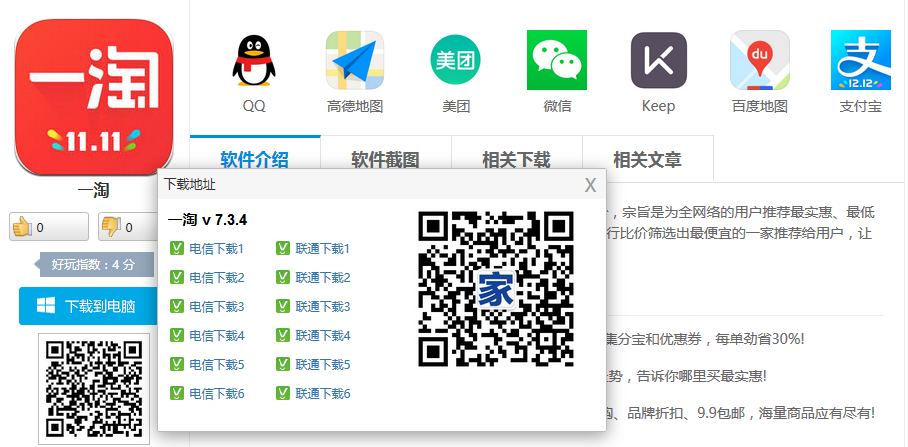
Task: Click the 联通下载5 link
Action: click(x=323, y=365)
